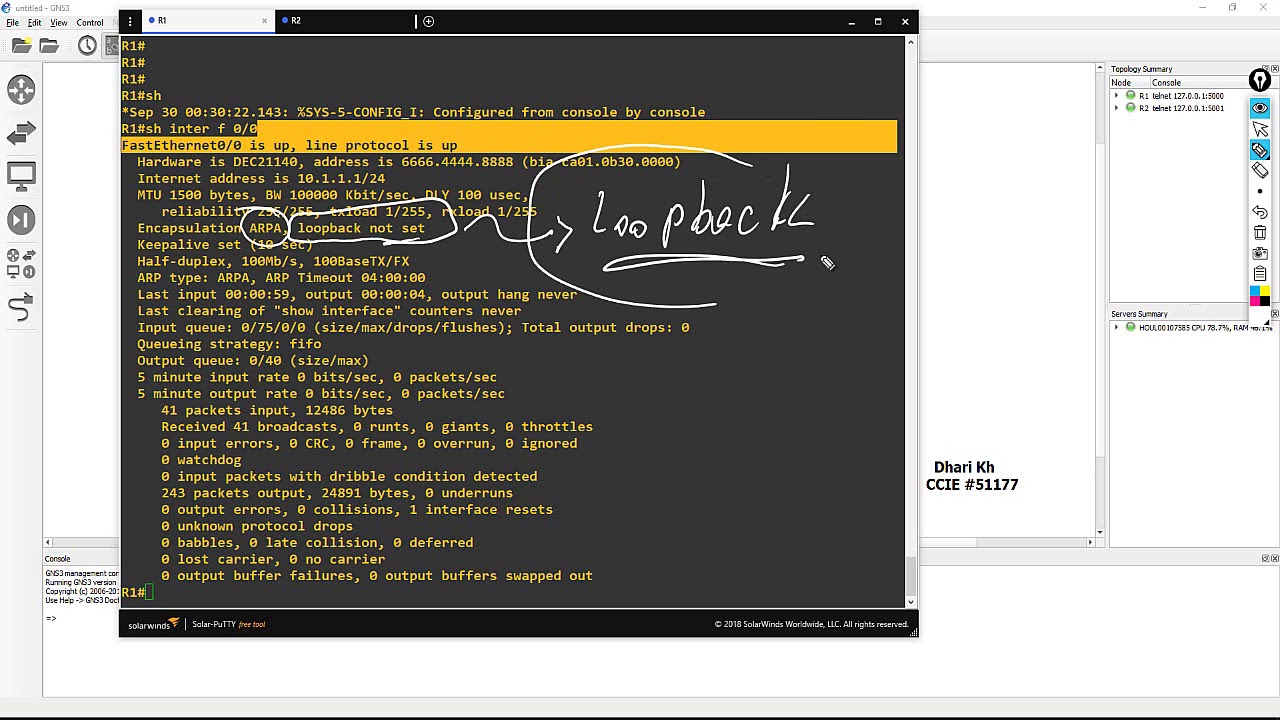The width and height of the screenshot is (1280, 720).
Task: Click the open project folder icon
Action: click(x=48, y=45)
